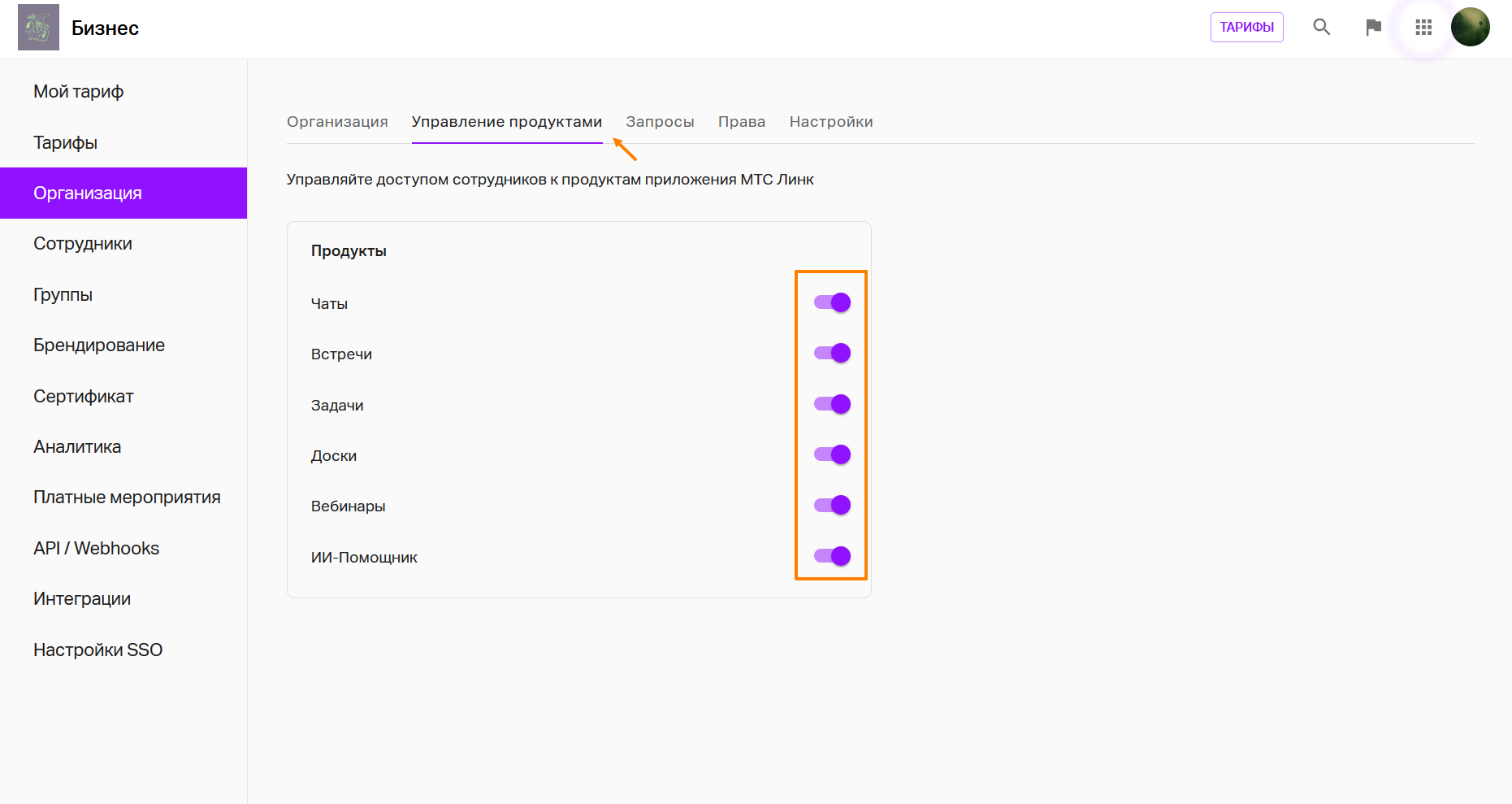This screenshot has width=1512, height=804.
Task: Go to the Права tab
Action: click(x=742, y=122)
